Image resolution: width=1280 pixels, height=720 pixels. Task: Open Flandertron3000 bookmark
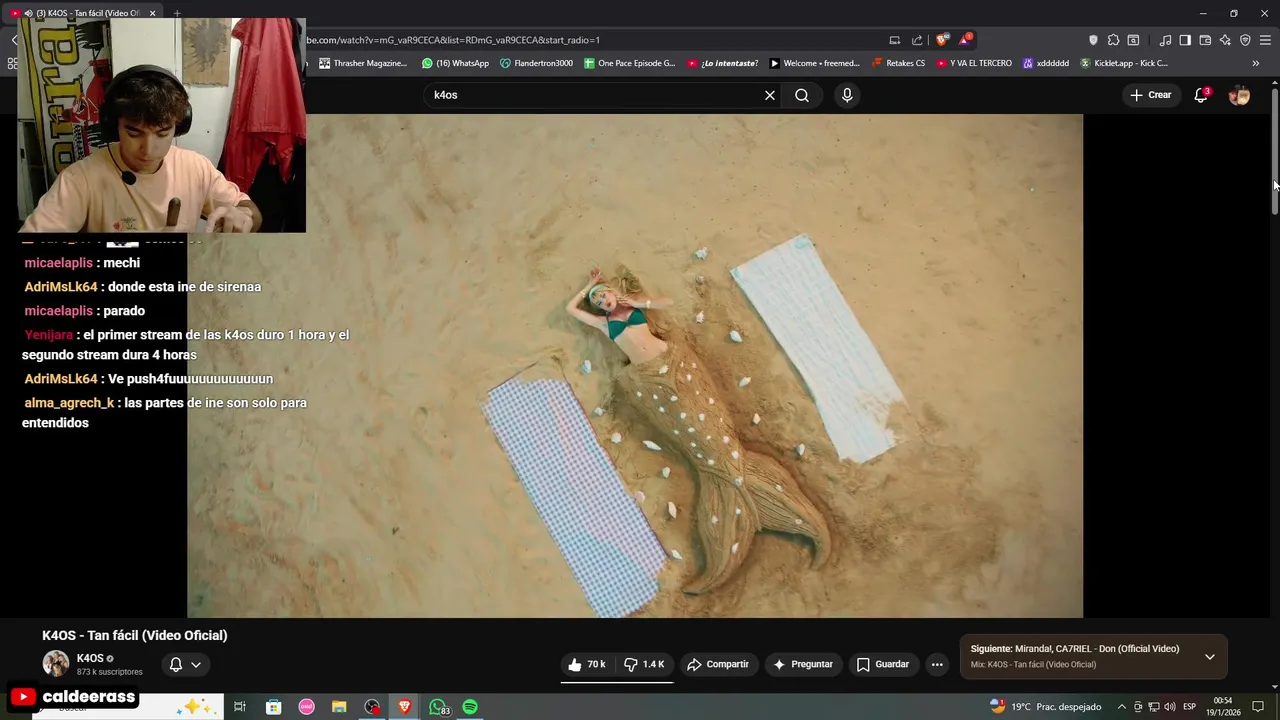coord(536,63)
